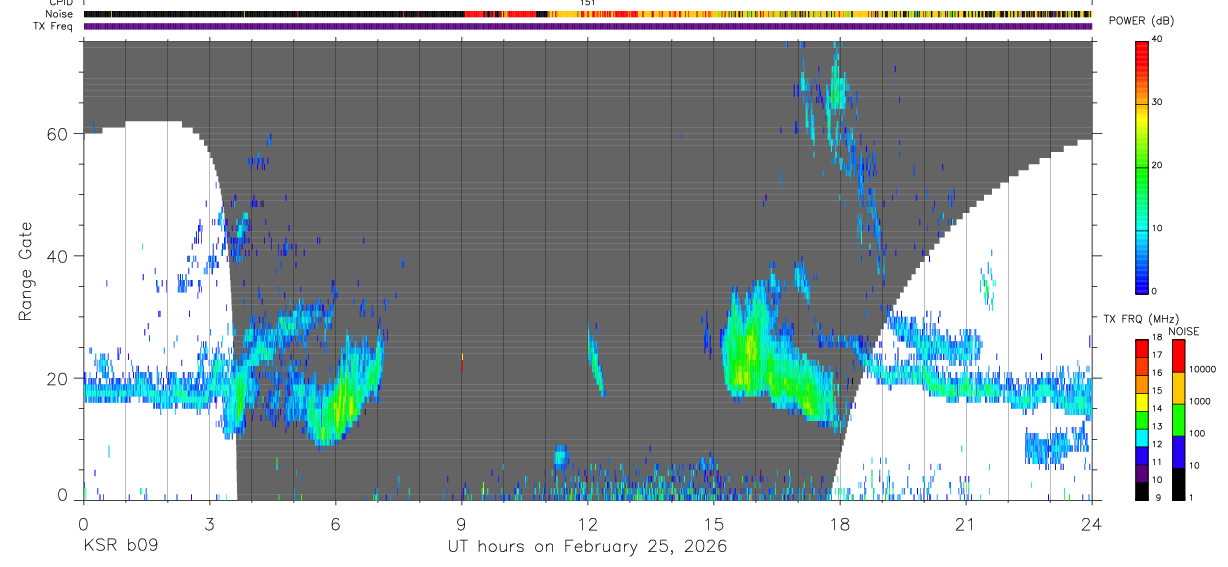The image size is (1228, 567).
Task: Pick the yellow swatch in the noise legend
Action: 1178,387
